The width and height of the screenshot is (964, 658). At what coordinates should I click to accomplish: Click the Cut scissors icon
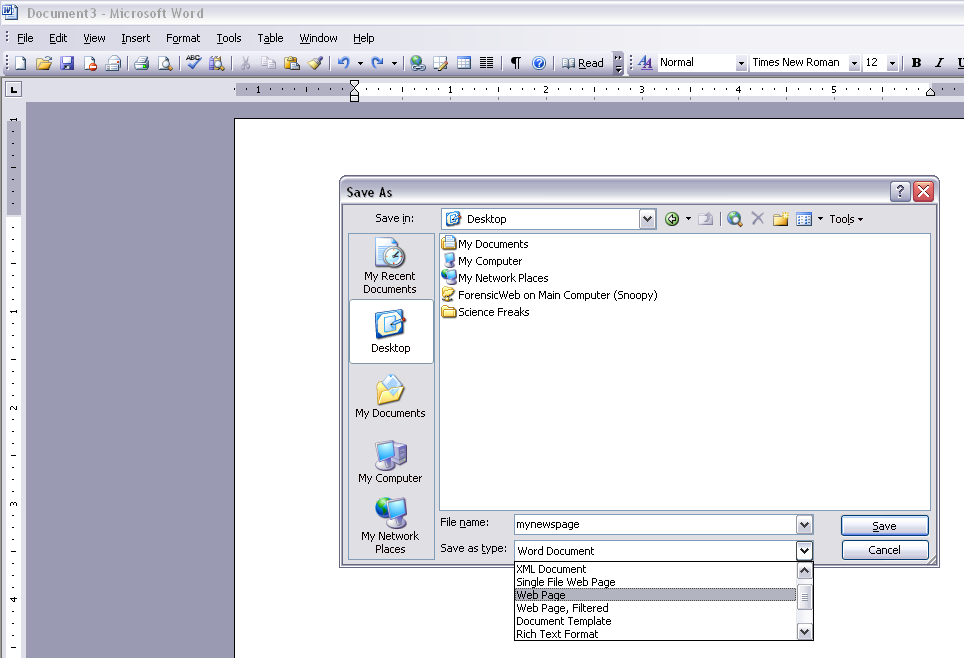coord(245,63)
